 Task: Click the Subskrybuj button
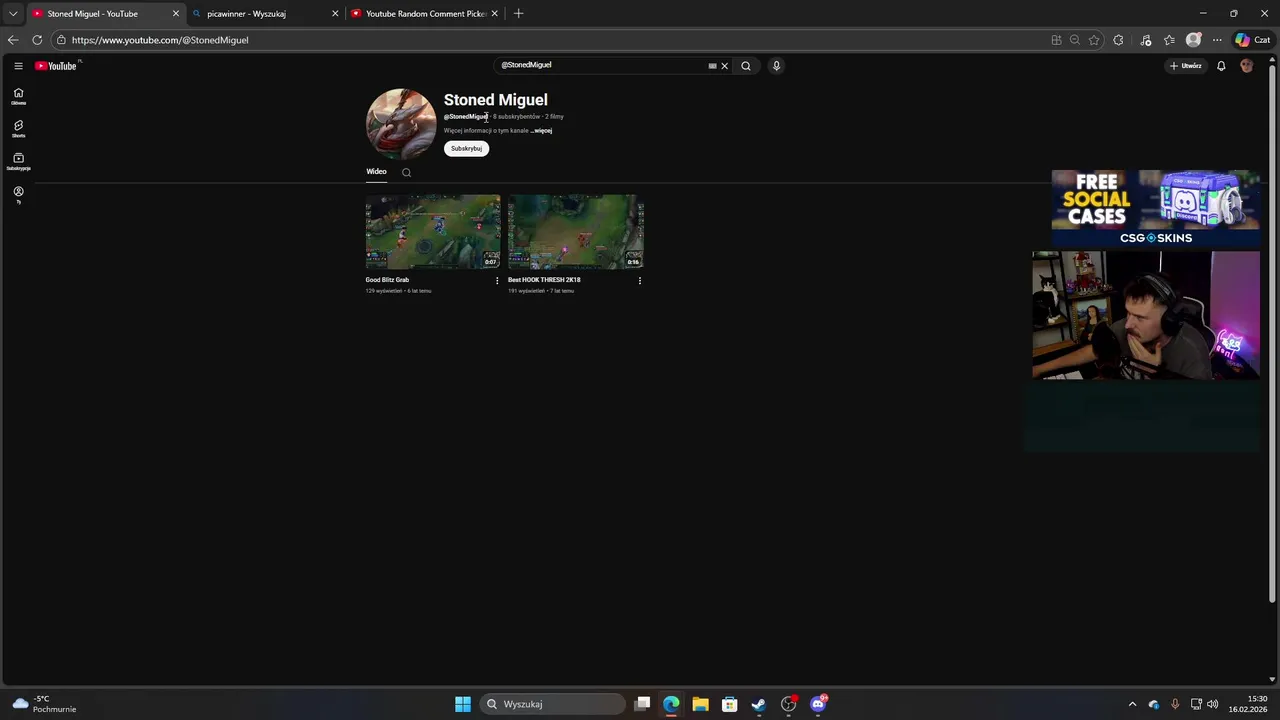pos(466,149)
